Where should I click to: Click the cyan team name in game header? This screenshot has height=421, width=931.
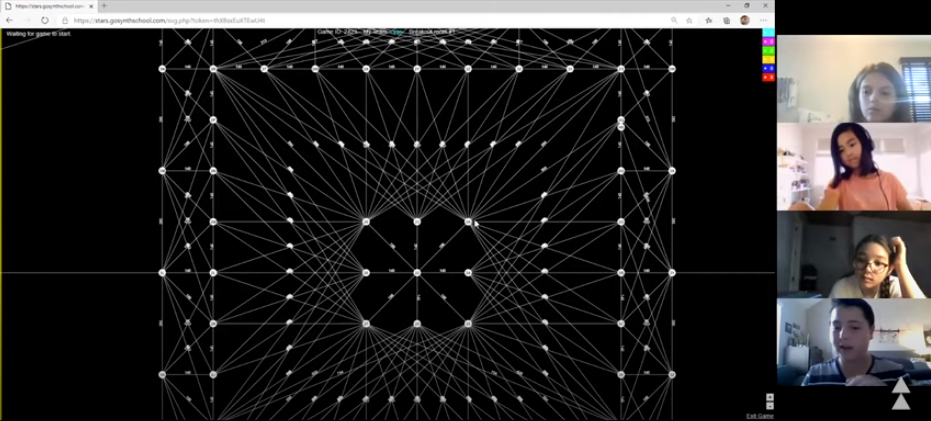[397, 31]
